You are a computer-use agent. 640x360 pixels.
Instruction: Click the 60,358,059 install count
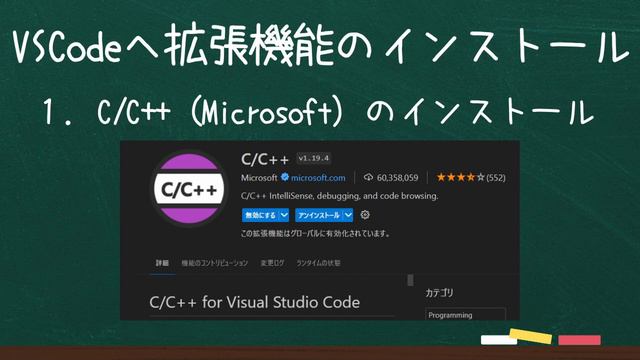(x=397, y=178)
